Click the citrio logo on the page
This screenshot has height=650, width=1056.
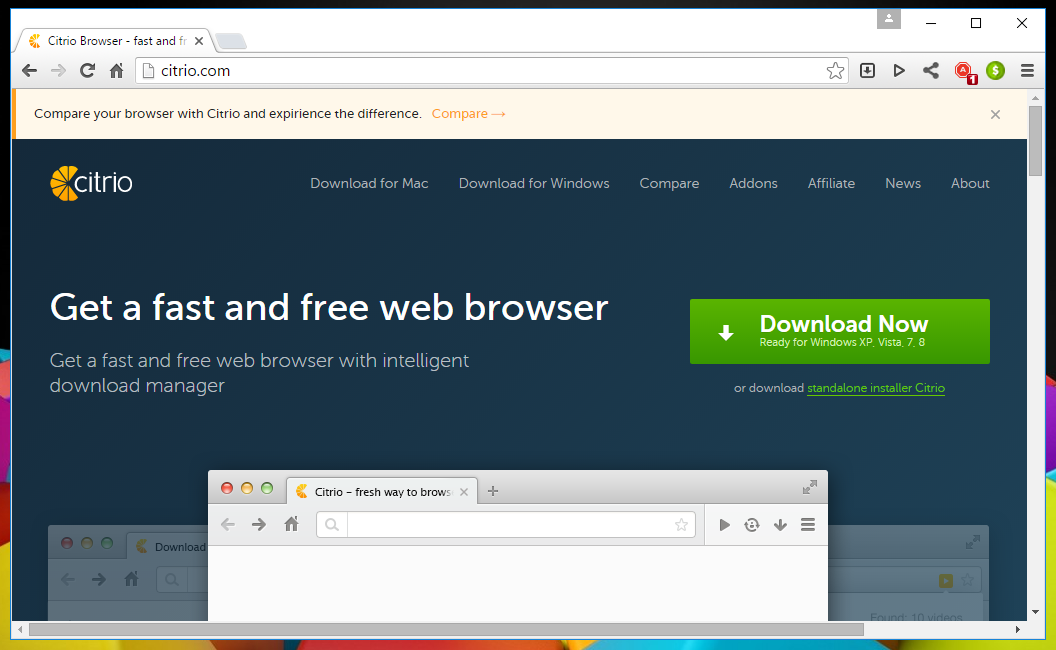(x=91, y=183)
